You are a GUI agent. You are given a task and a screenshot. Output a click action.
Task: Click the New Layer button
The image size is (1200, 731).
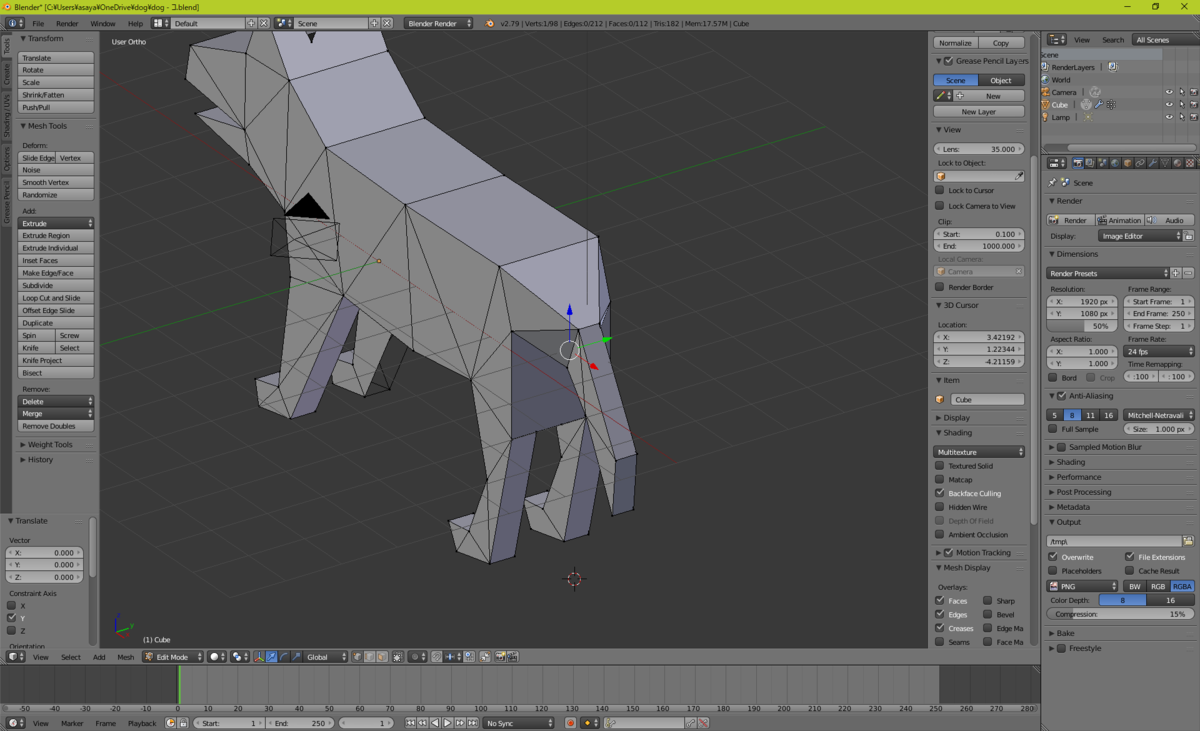(979, 112)
